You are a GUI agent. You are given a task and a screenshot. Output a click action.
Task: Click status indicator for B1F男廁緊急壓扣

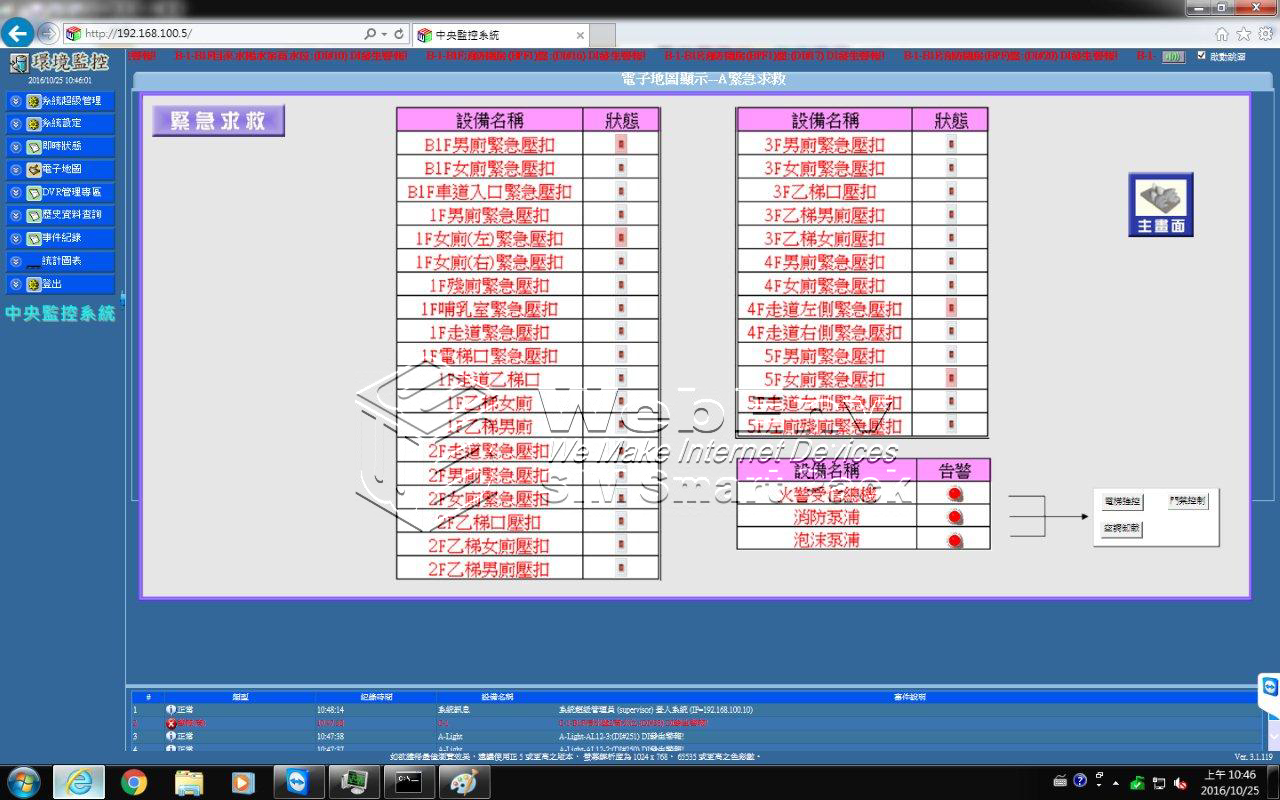621,144
